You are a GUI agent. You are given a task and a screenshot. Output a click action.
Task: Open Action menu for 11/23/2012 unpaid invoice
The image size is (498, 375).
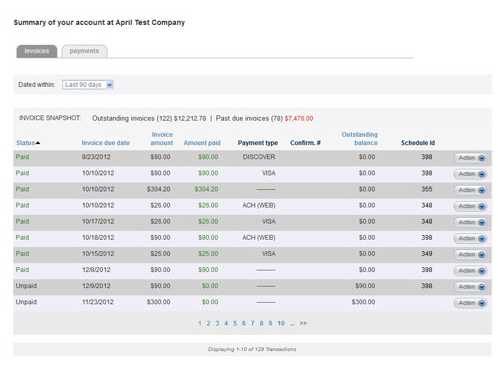(470, 303)
